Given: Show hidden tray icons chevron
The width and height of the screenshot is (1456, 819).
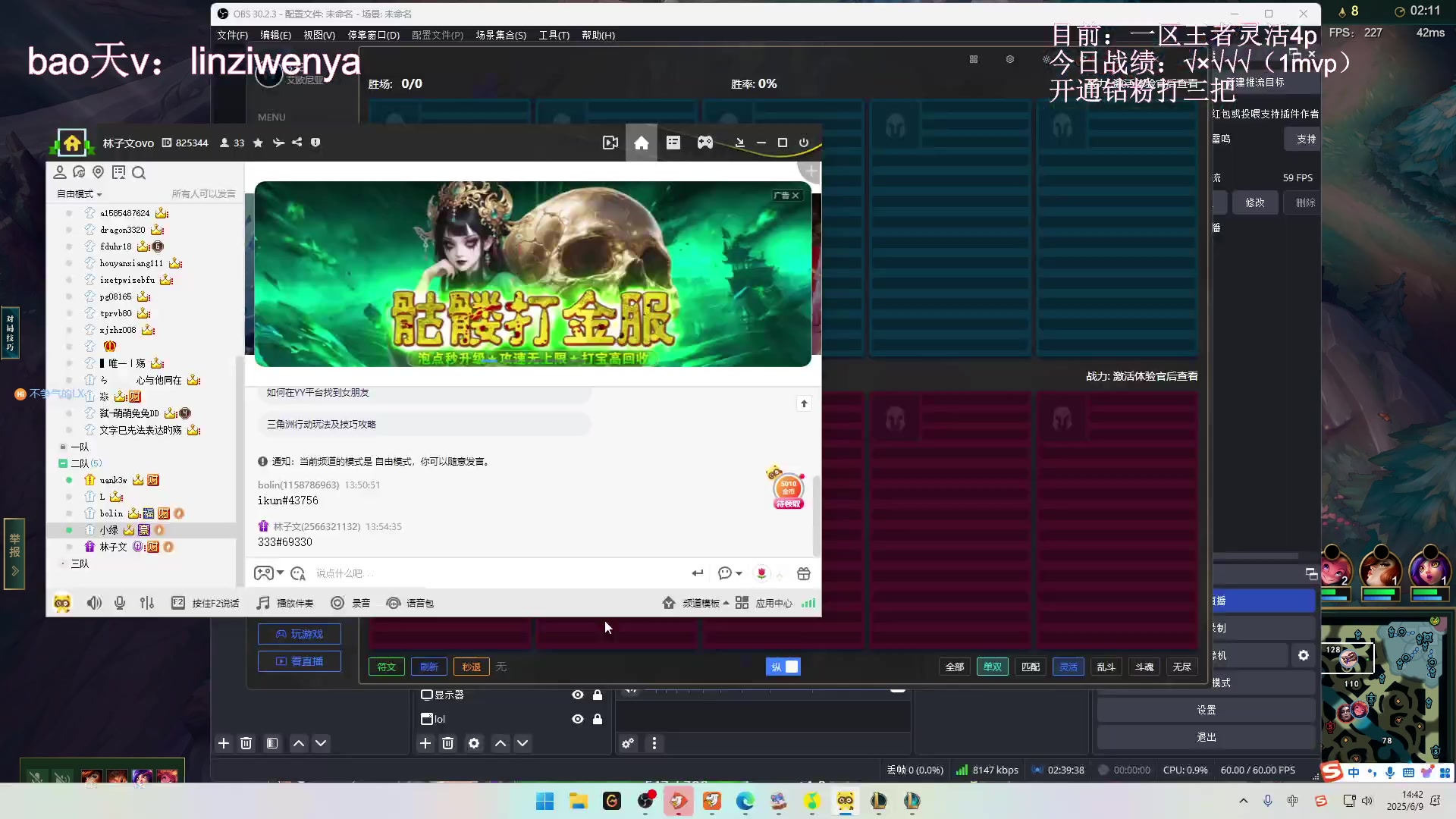Looking at the screenshot, I should pos(1243,801).
